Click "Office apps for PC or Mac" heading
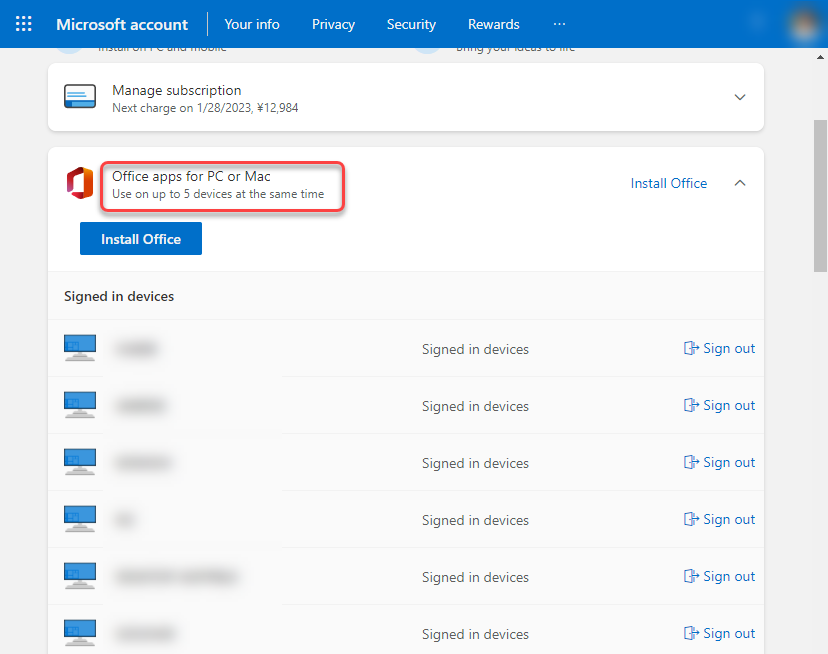This screenshot has height=654, width=828. click(191, 176)
